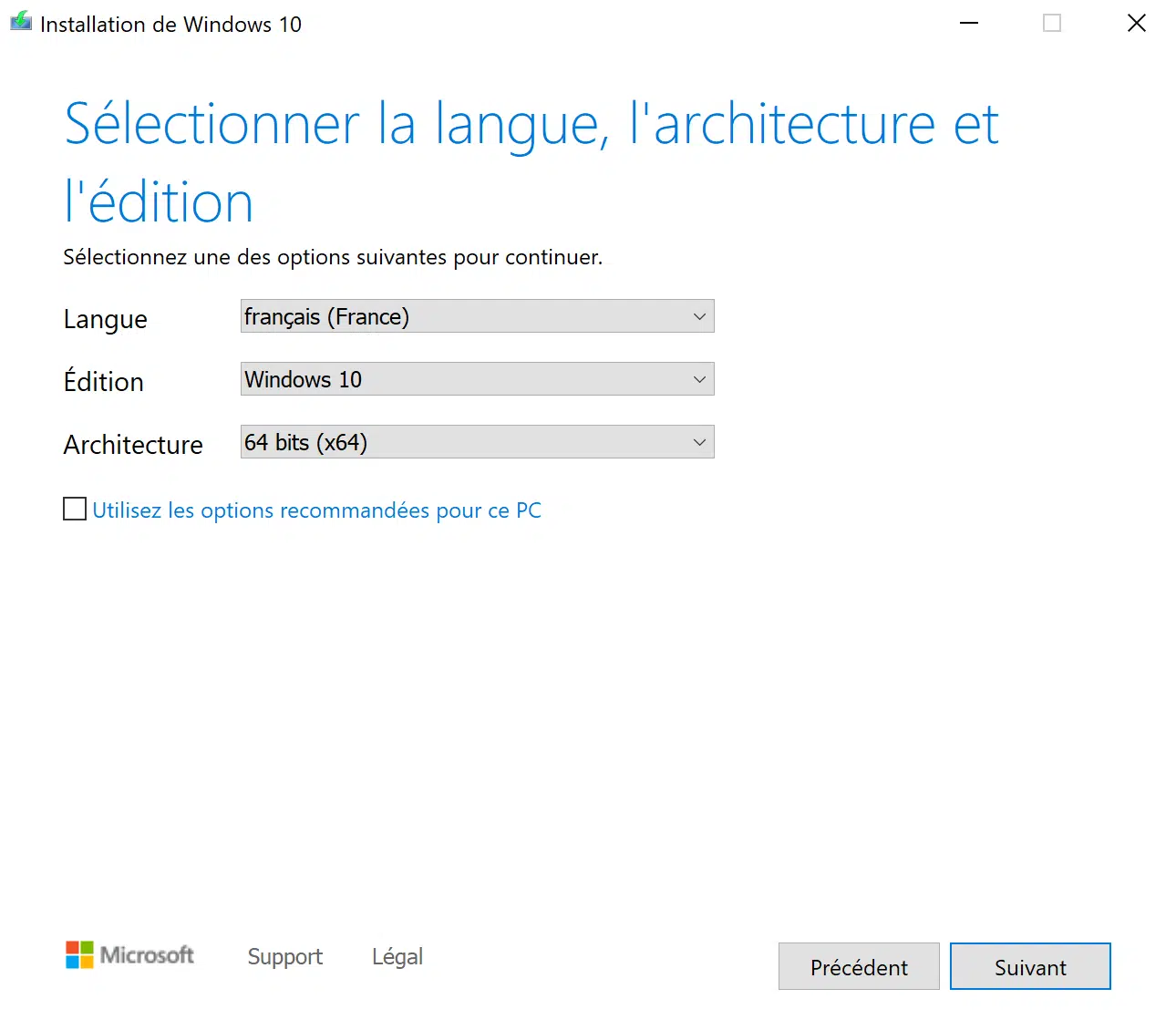Open the Légal link
1176x1030 pixels.
[397, 956]
